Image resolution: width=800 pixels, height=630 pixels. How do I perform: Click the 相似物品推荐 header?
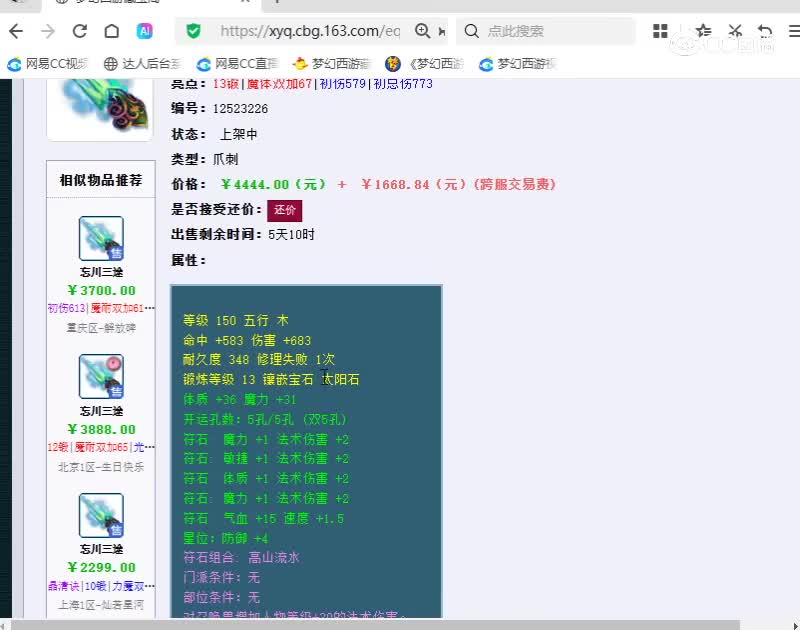point(101,180)
